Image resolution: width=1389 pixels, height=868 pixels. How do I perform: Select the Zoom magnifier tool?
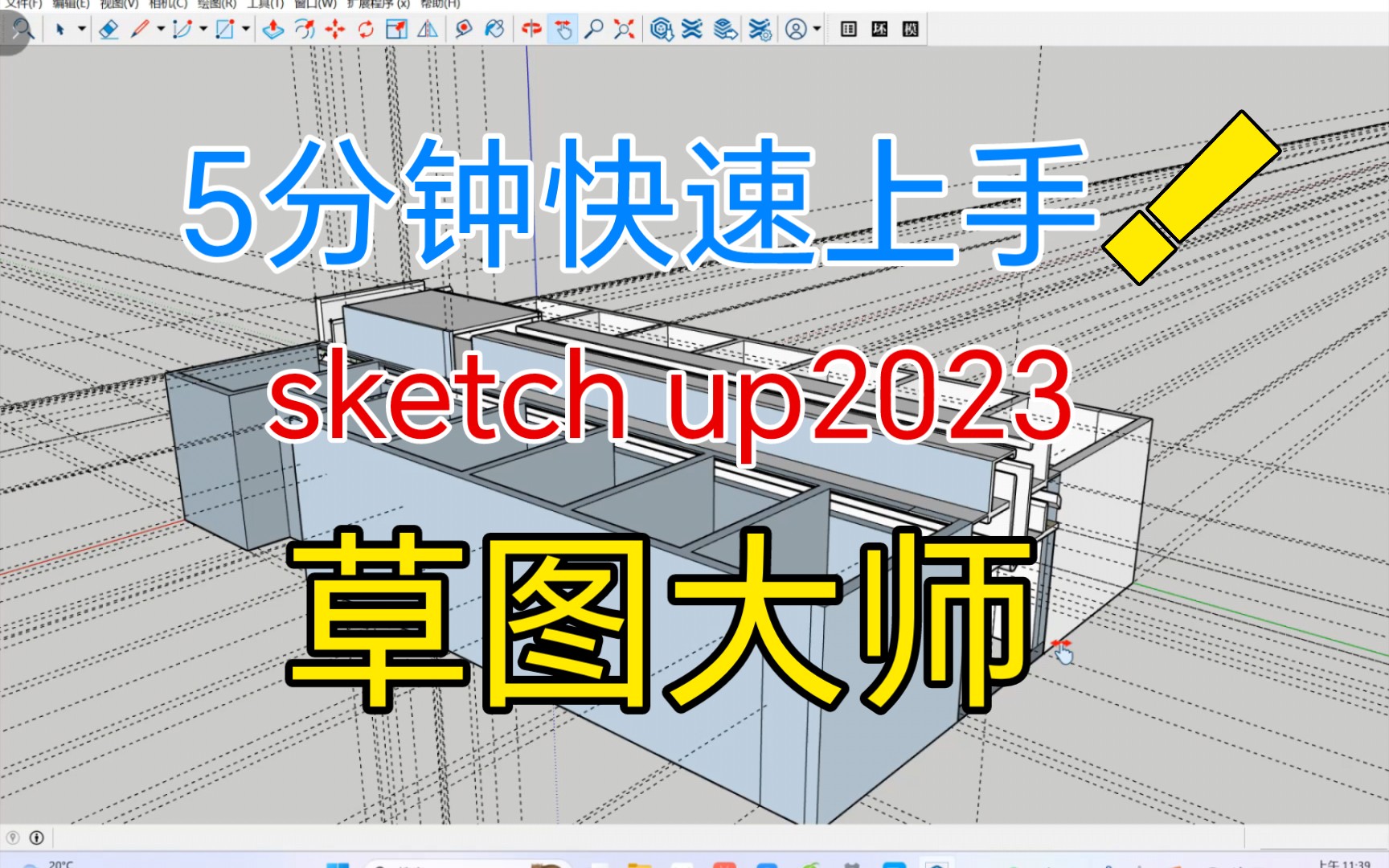tap(593, 30)
